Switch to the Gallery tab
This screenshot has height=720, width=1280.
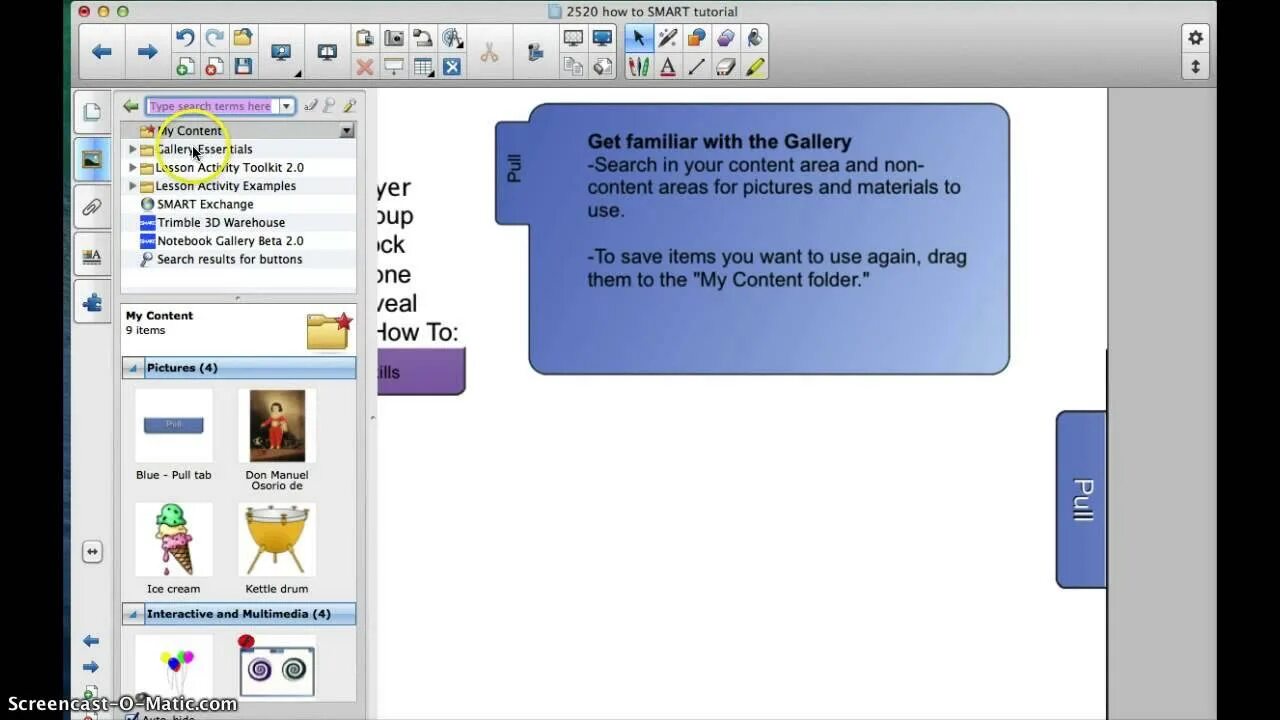coord(92,159)
